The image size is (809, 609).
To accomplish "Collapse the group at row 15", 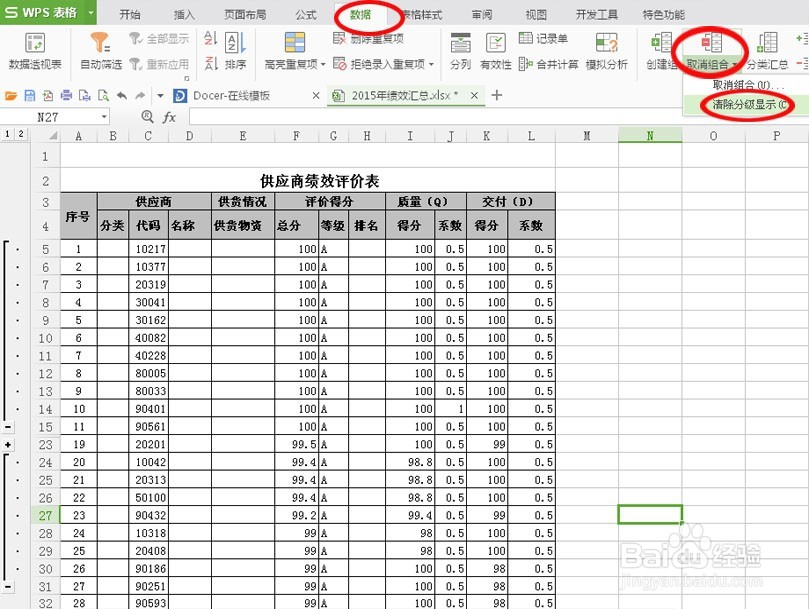I will [x=8, y=427].
